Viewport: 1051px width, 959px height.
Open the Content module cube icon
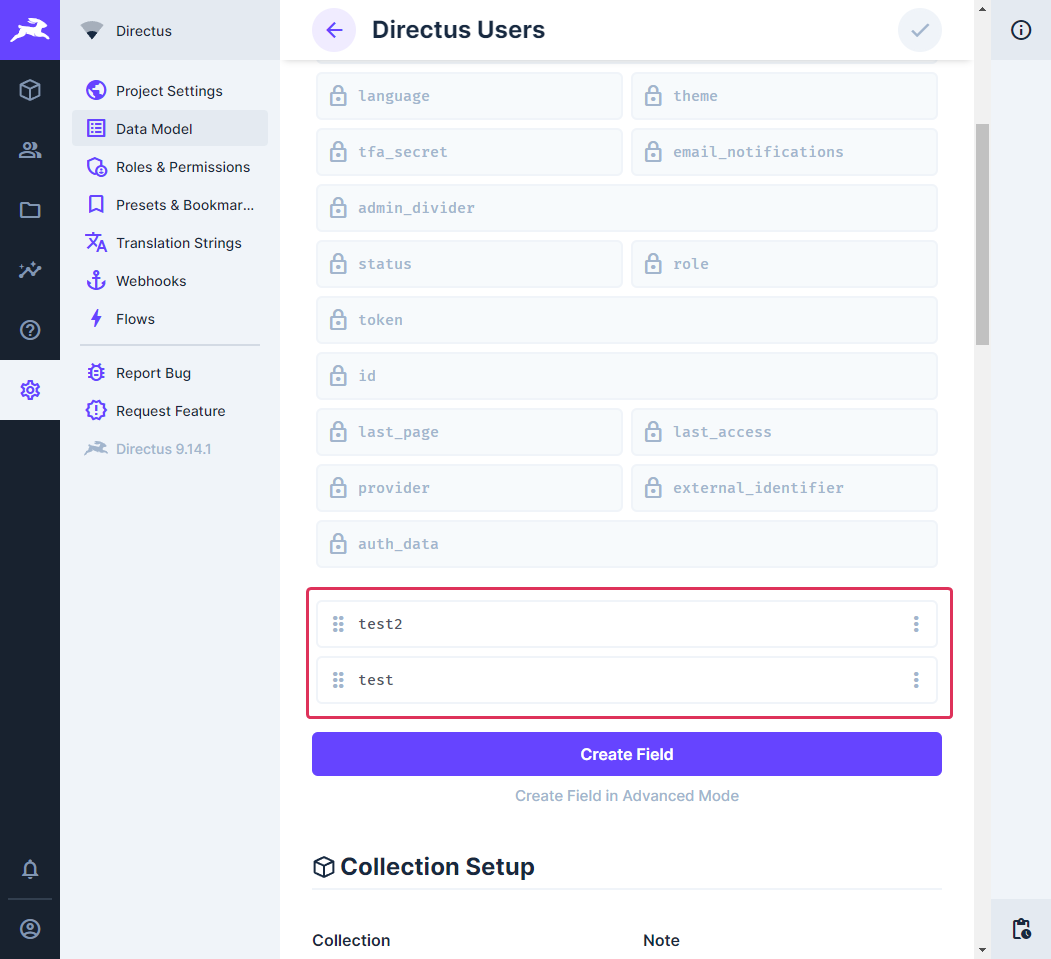(29, 90)
